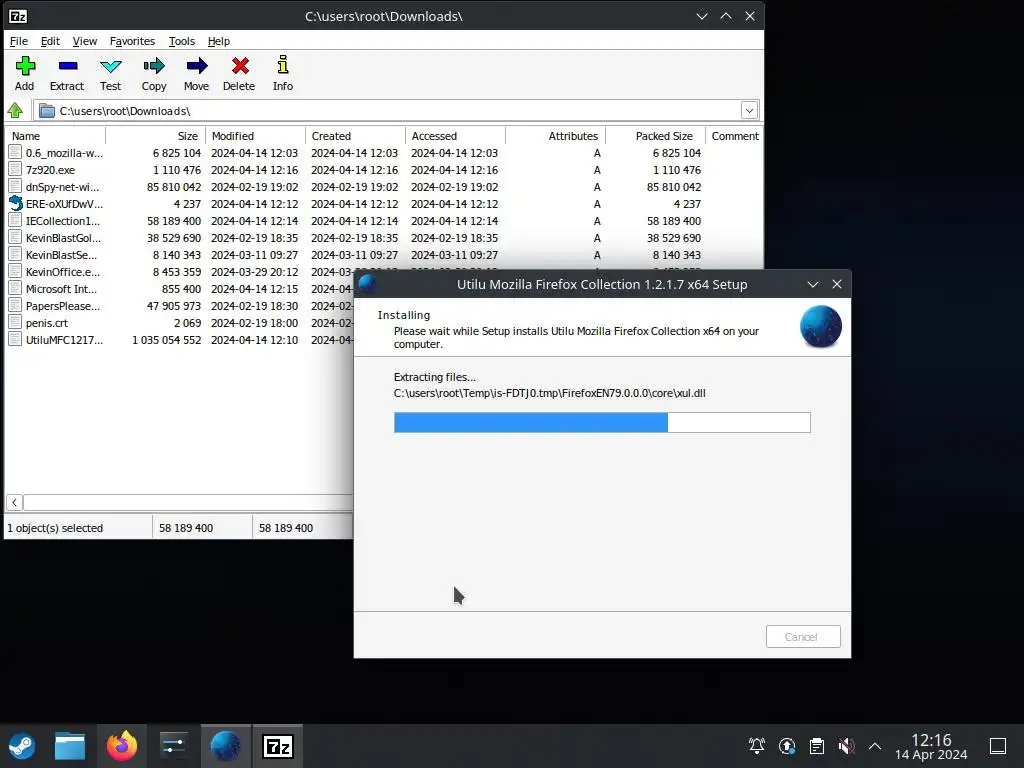The image size is (1024, 768).
Task: Open clipboard tray icon
Action: (816, 746)
